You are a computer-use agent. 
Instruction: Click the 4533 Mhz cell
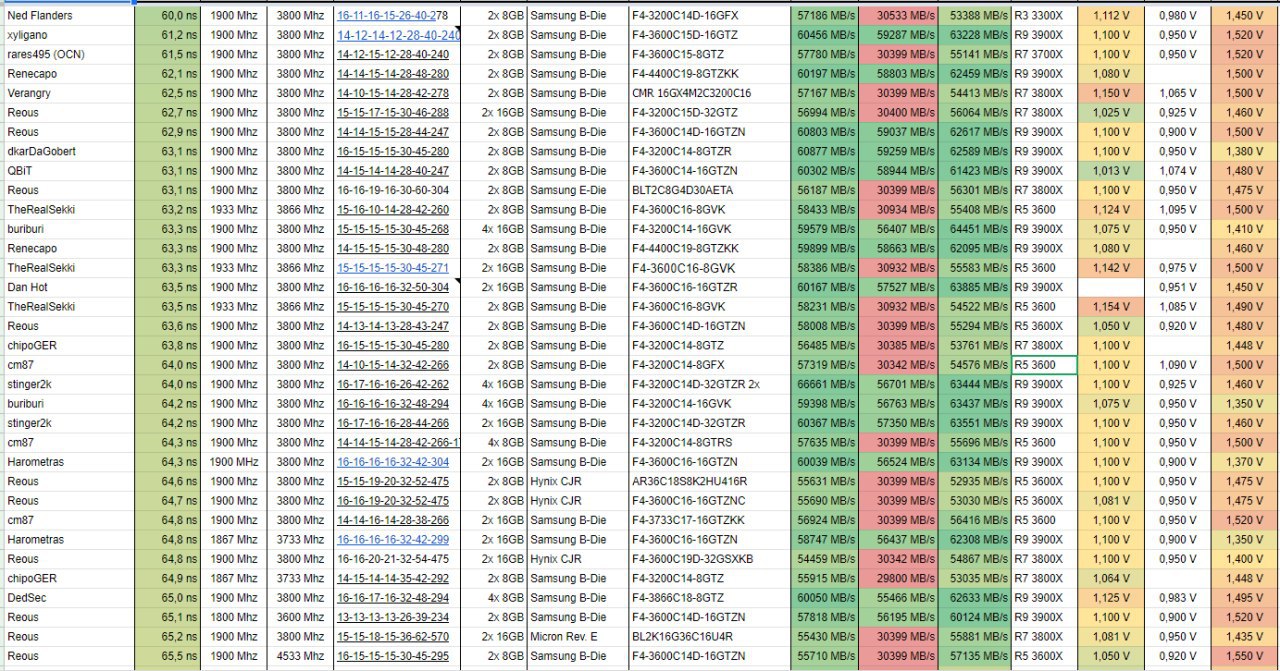click(x=300, y=656)
